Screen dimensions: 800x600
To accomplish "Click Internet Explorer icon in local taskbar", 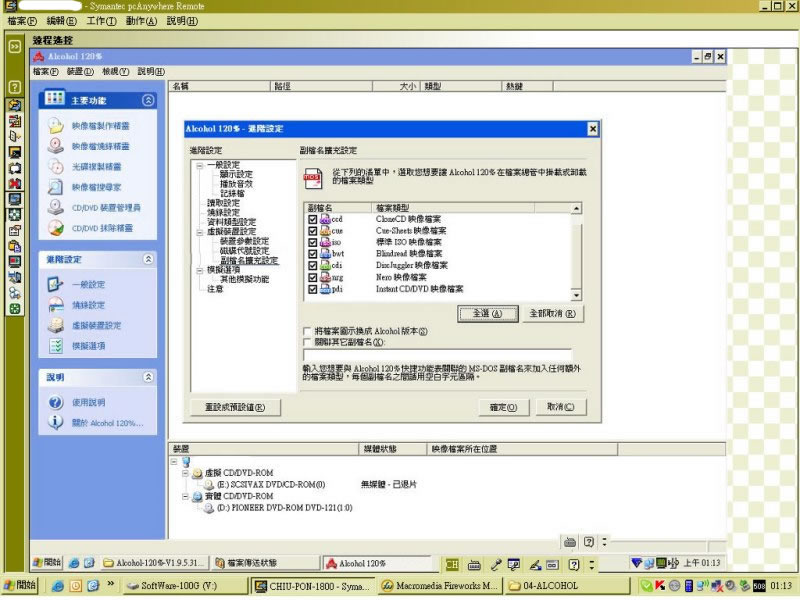I will (x=57, y=586).
